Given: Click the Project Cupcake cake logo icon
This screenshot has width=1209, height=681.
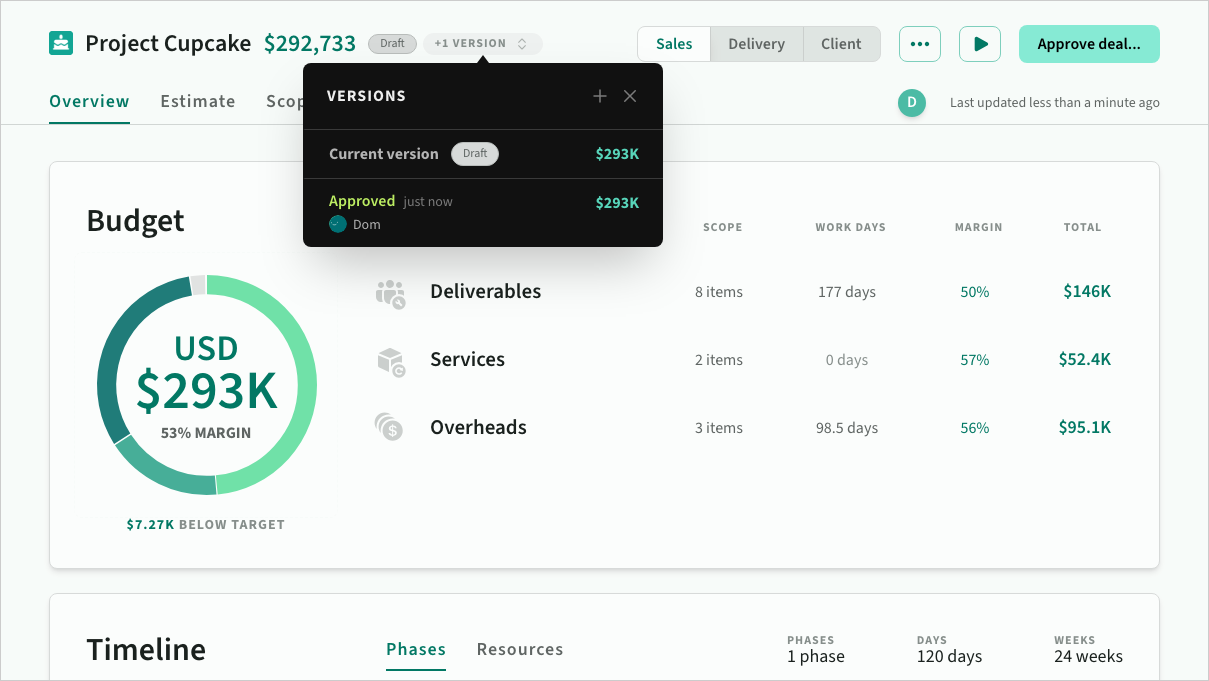Looking at the screenshot, I should click(x=61, y=44).
